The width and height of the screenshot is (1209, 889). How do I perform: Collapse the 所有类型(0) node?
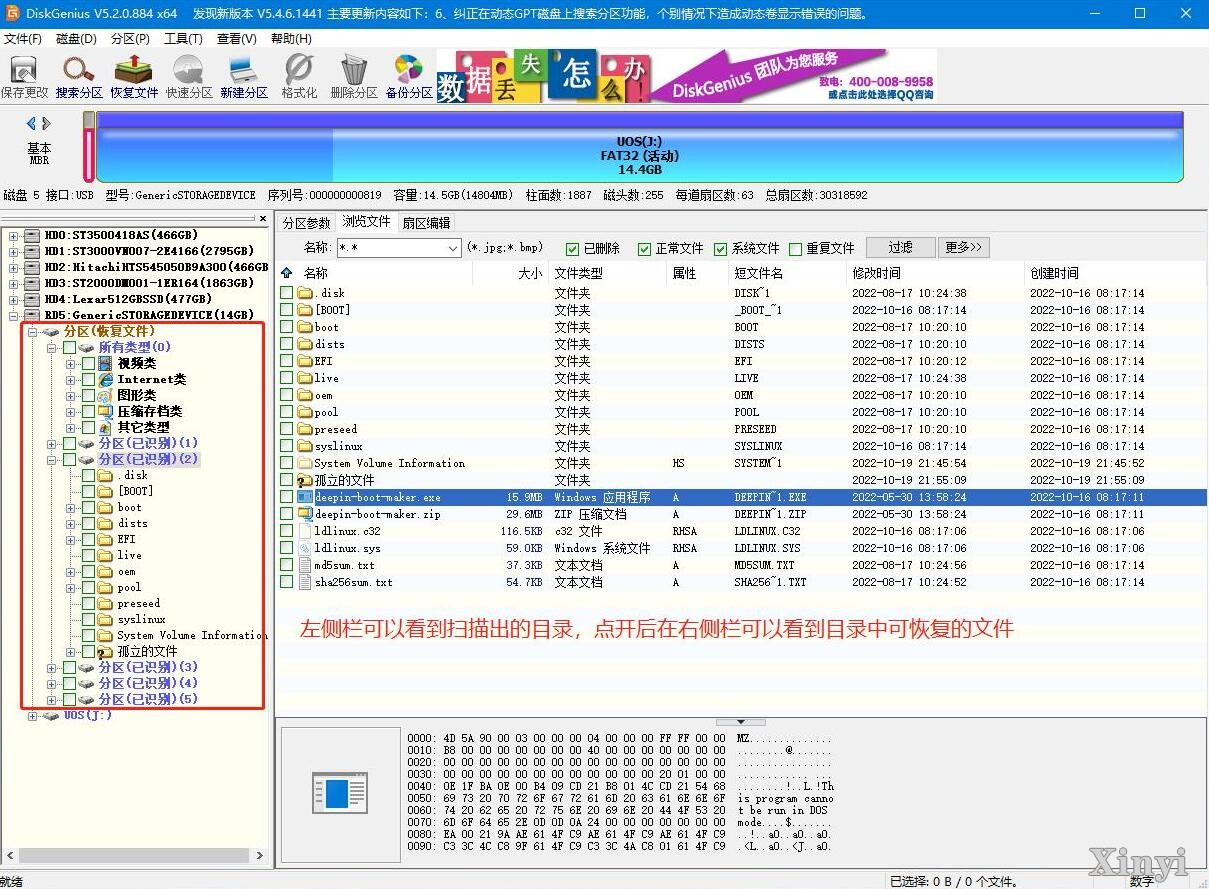(52, 348)
